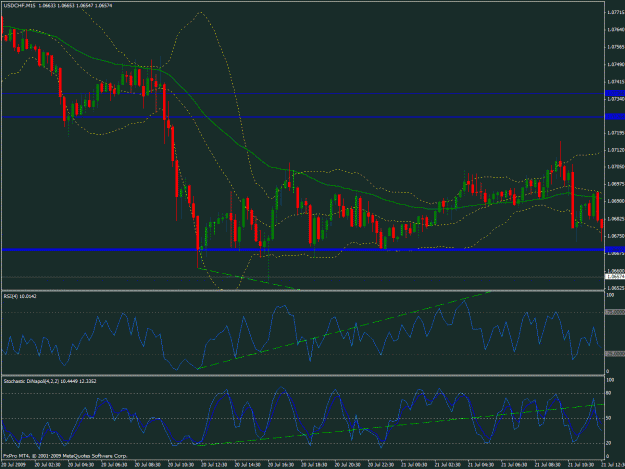Click the Stochastic scale label 80
625x469 pixels.
coord(609,393)
